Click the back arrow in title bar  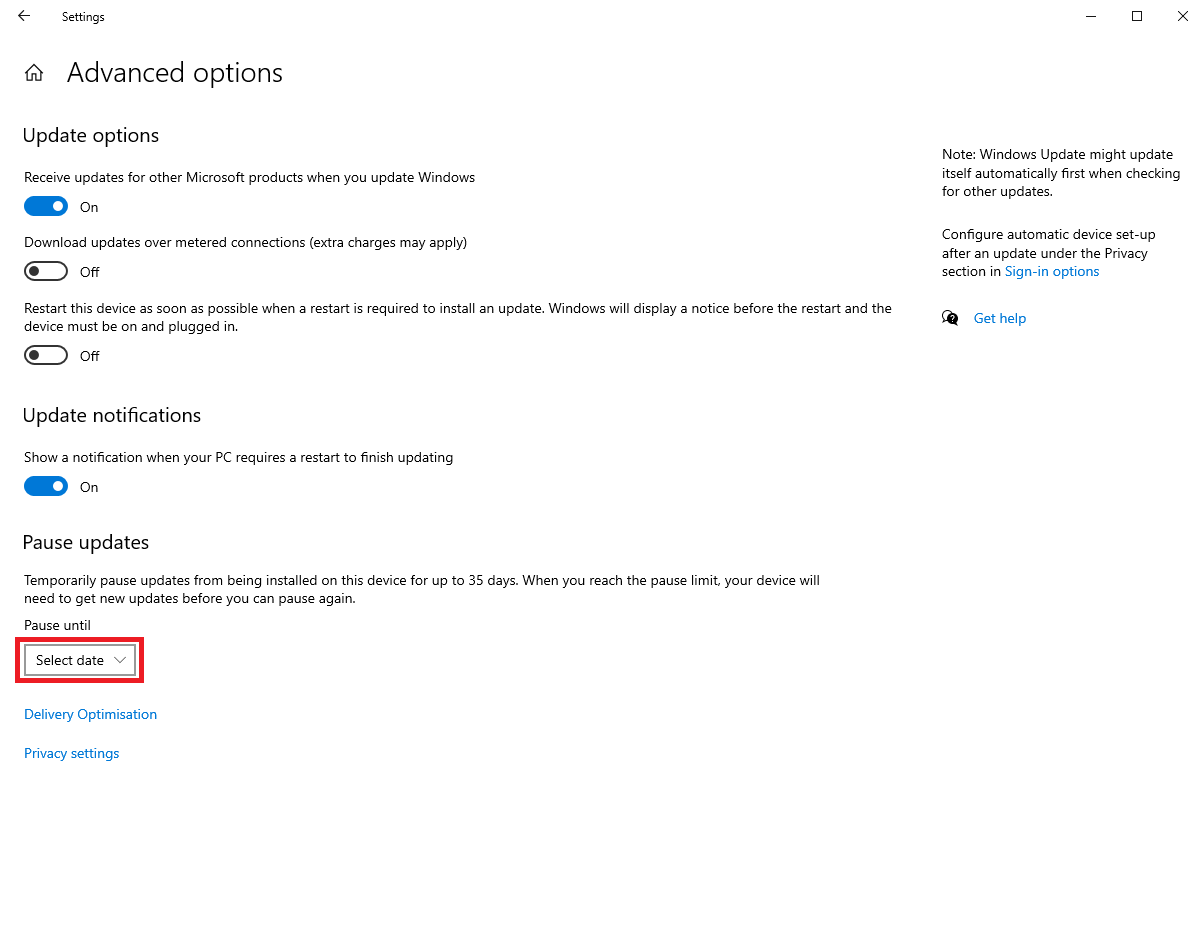point(24,16)
